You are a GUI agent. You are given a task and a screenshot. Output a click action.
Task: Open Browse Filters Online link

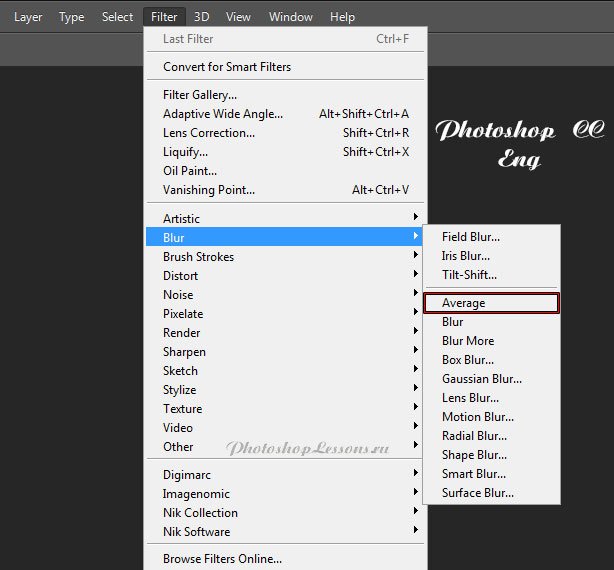coord(222,559)
